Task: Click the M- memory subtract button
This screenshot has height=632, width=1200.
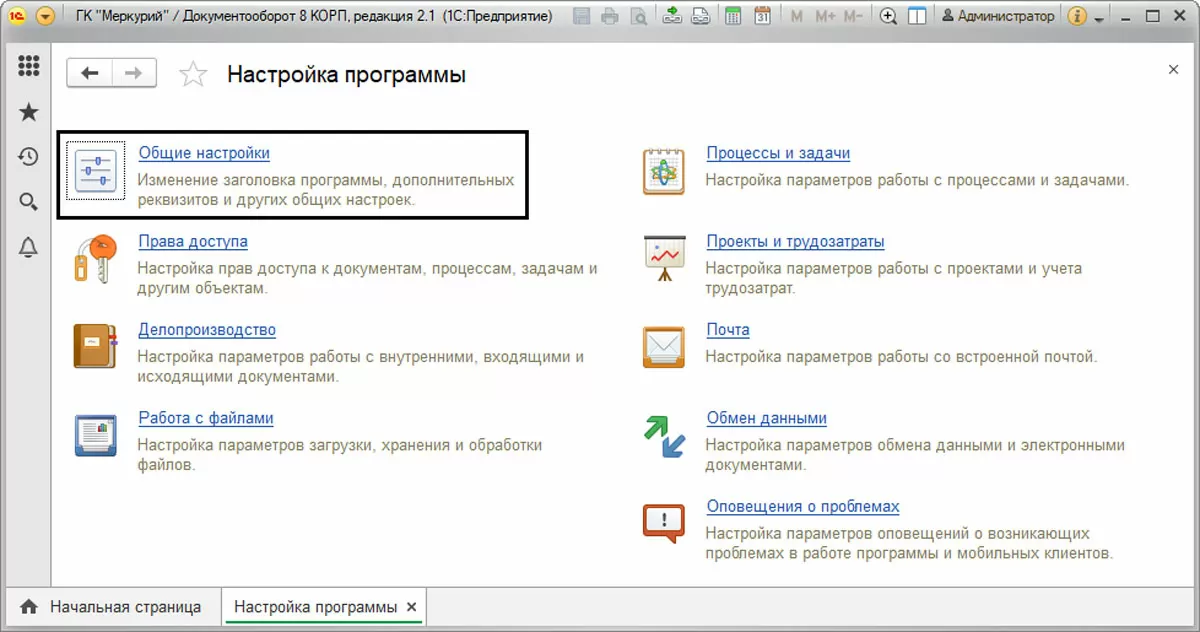Action: (x=852, y=16)
